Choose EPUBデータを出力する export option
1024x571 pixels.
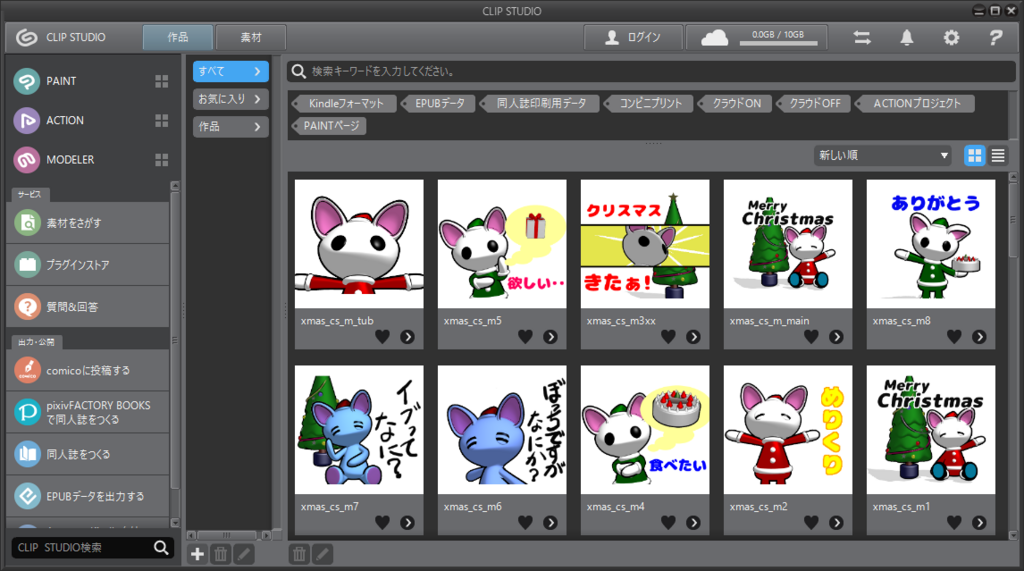[x=88, y=496]
